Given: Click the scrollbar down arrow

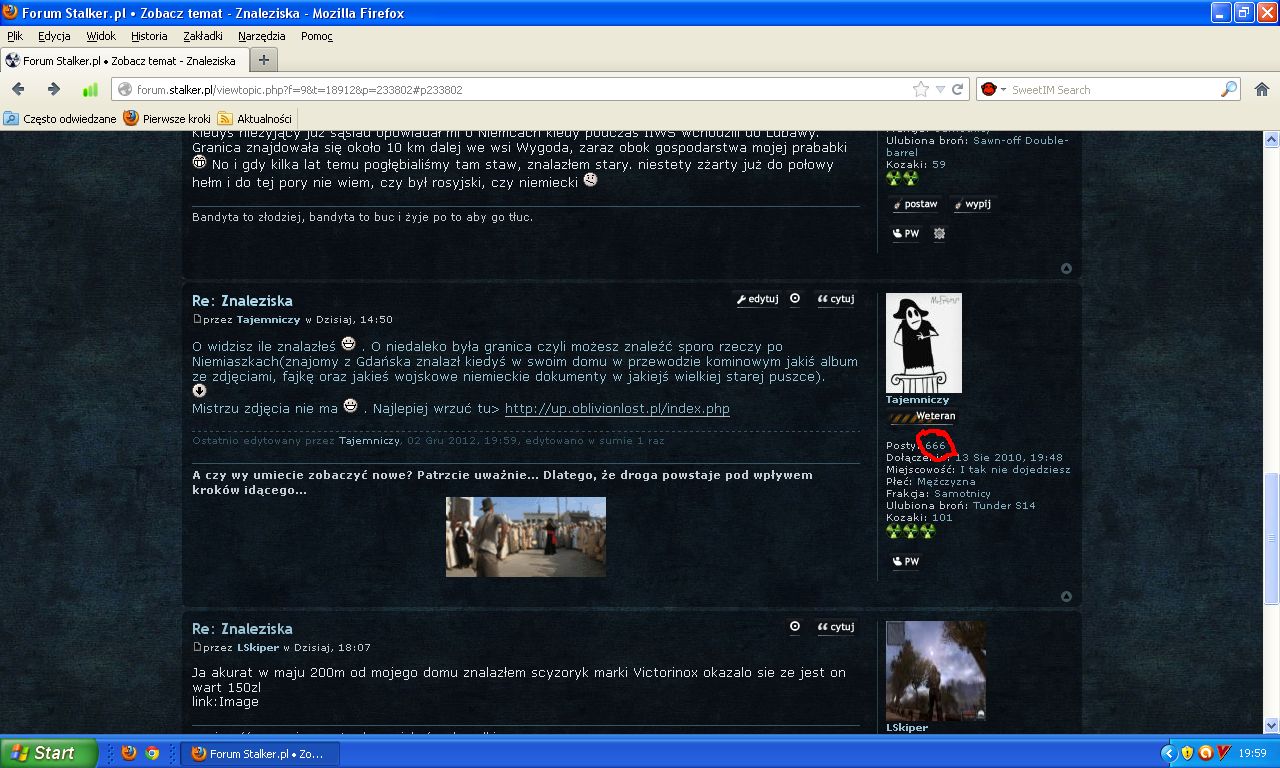Looking at the screenshot, I should click(x=1272, y=727).
